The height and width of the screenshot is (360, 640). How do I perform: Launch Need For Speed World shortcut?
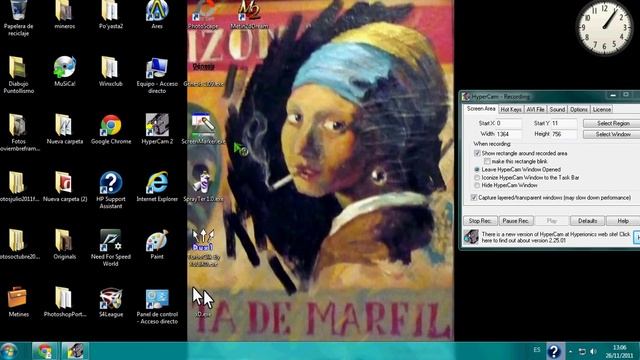(x=111, y=248)
